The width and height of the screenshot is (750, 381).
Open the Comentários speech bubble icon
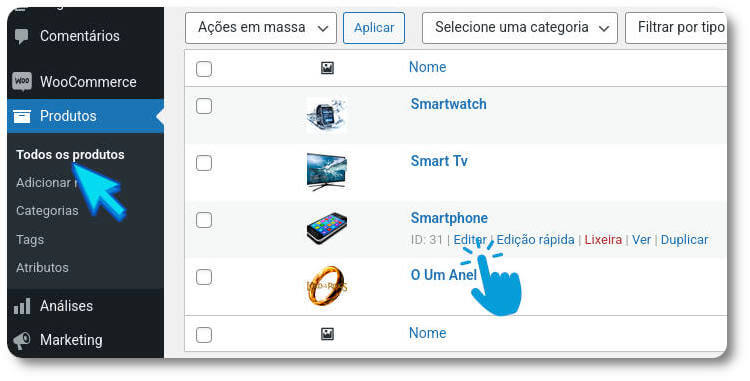click(22, 36)
